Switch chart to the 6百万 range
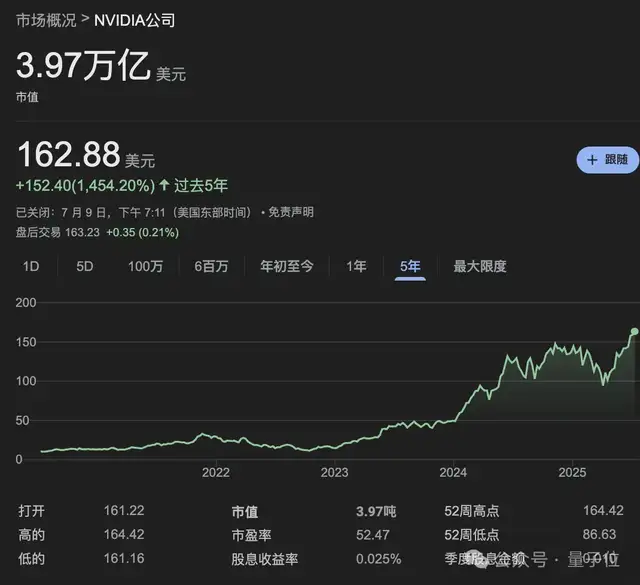640x585 pixels. pyautogui.click(x=211, y=266)
